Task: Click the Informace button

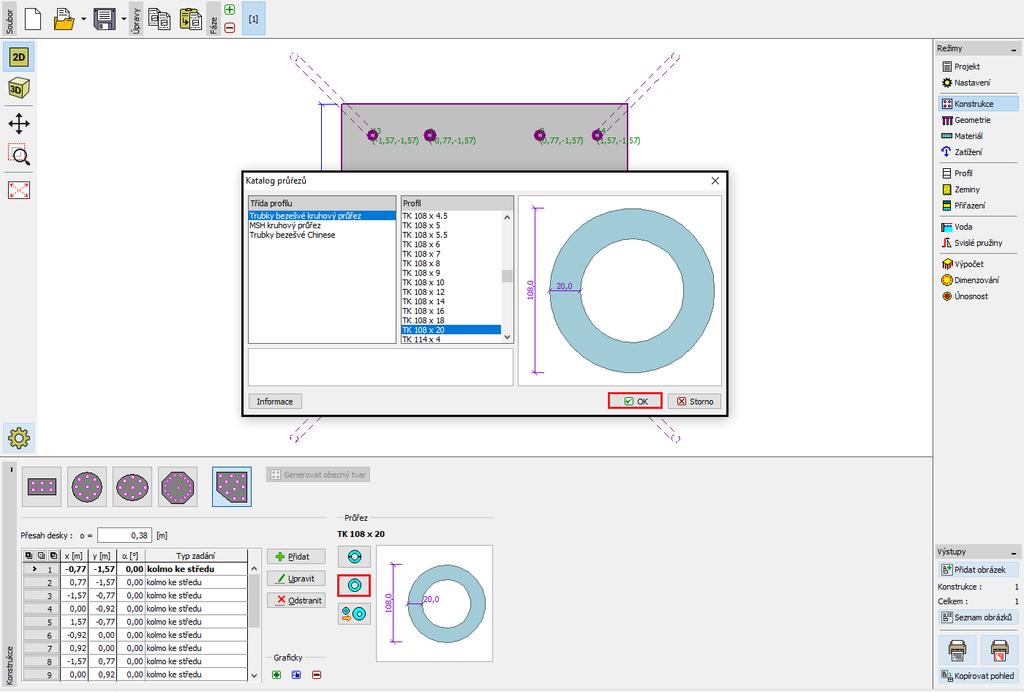Action: (x=275, y=401)
